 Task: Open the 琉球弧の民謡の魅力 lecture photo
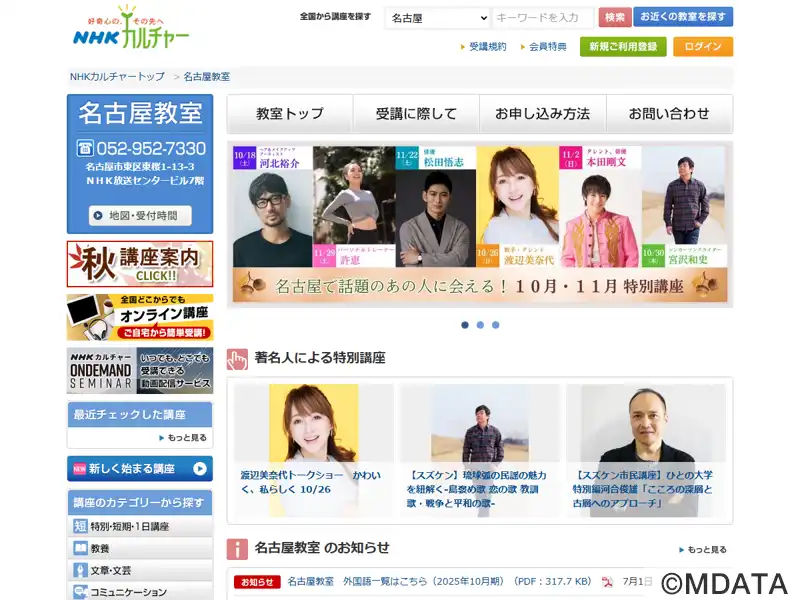(480, 423)
